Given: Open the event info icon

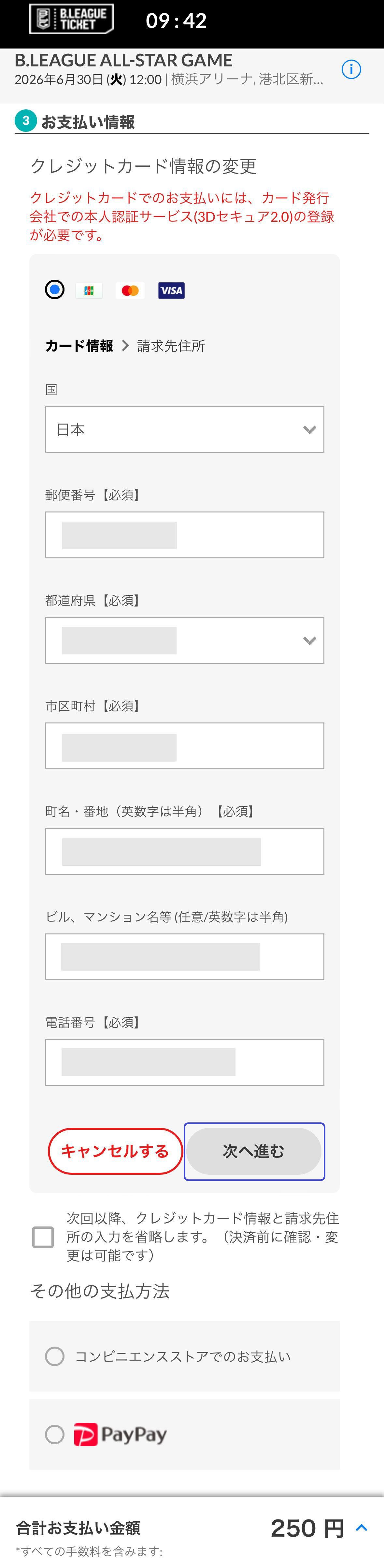Looking at the screenshot, I should (x=352, y=69).
